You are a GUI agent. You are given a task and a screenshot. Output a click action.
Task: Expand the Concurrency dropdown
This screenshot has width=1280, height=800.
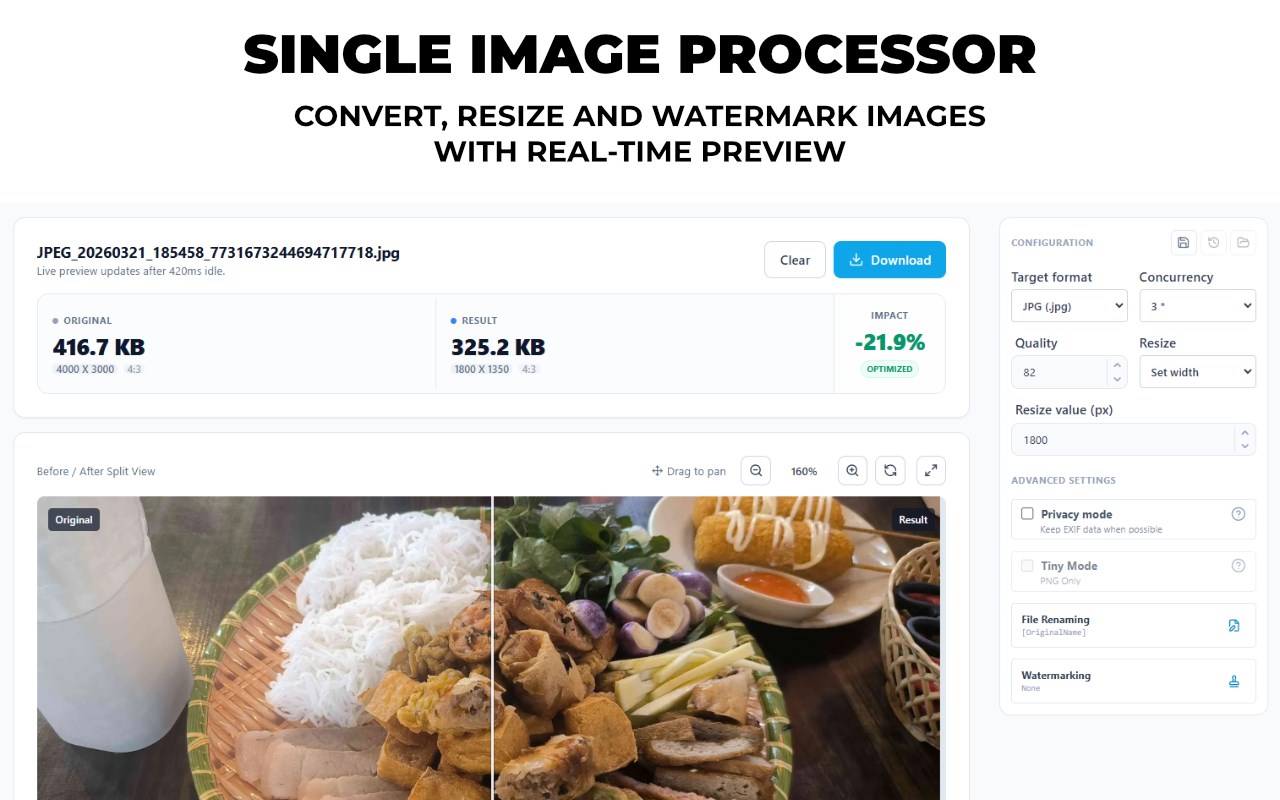click(1197, 306)
